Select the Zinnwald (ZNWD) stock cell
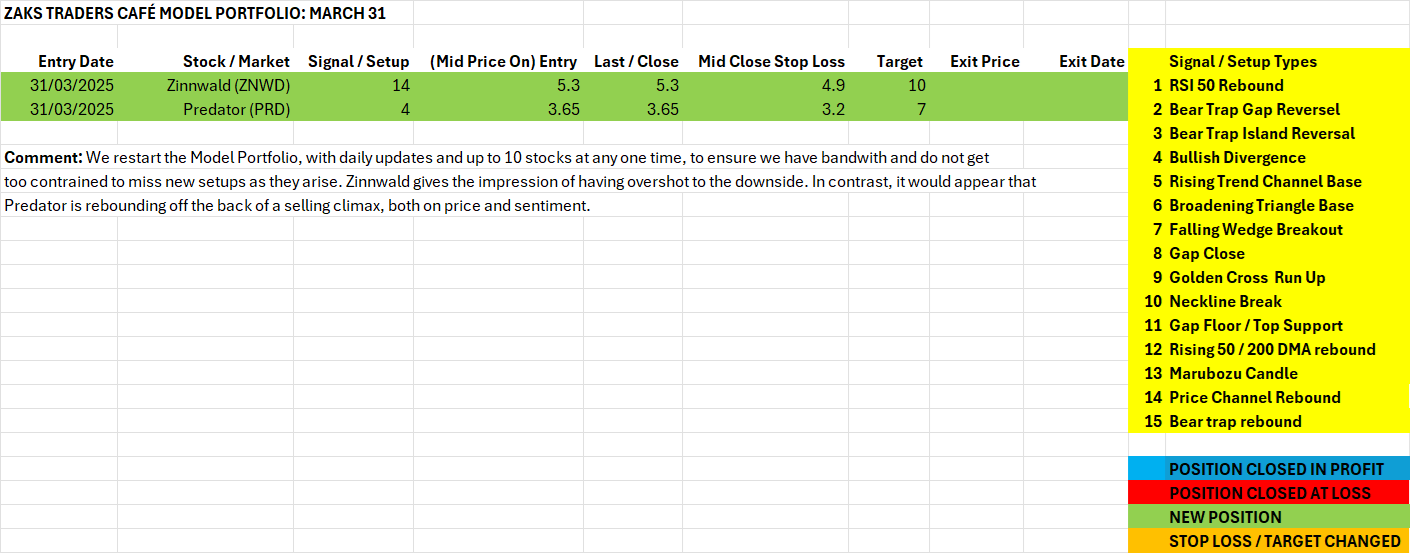This screenshot has width=1410, height=553. click(229, 85)
